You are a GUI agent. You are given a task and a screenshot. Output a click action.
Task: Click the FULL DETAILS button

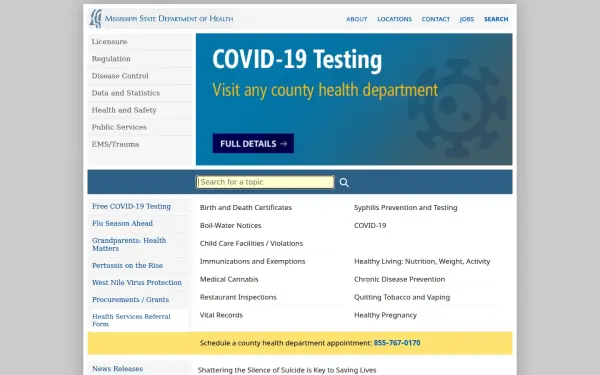pos(253,143)
